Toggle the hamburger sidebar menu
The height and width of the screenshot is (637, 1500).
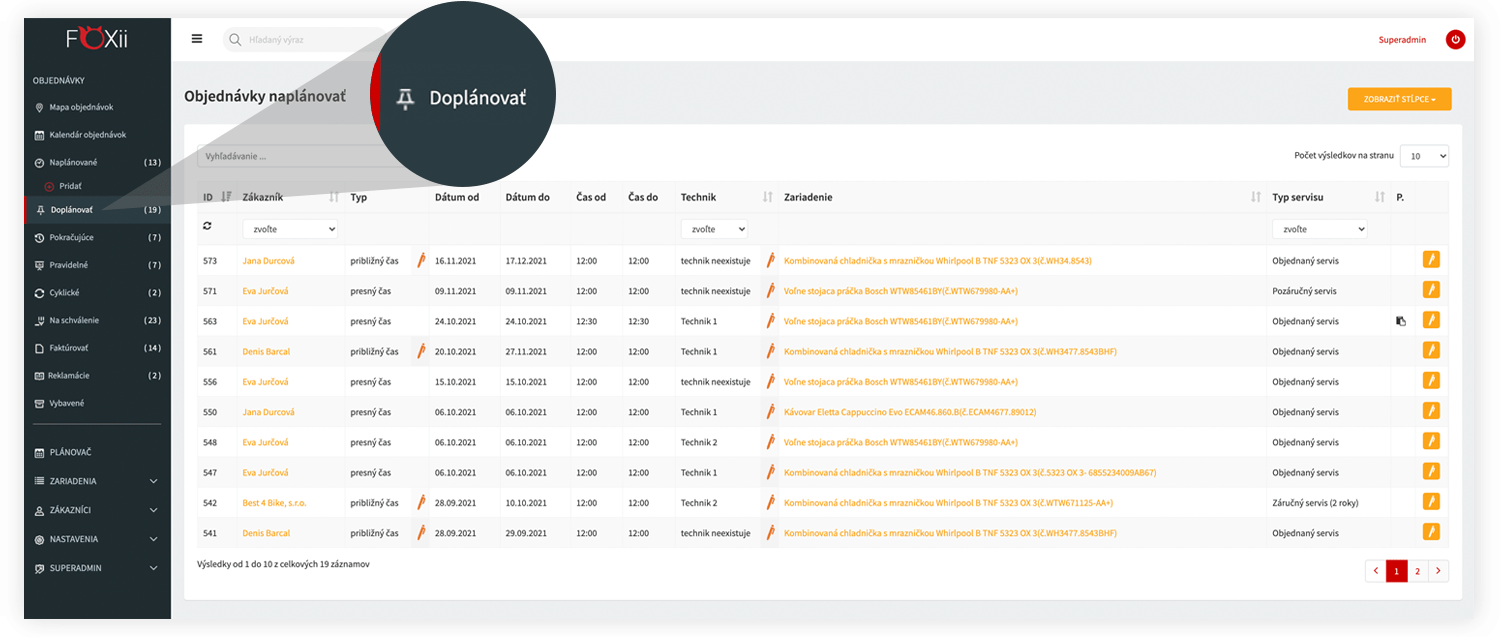[197, 39]
